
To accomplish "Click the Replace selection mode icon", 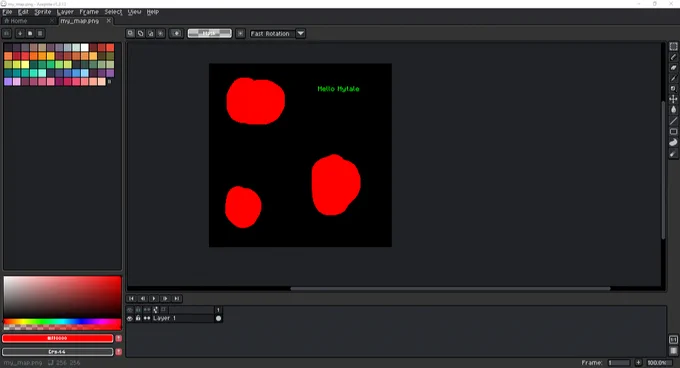I will tap(131, 33).
